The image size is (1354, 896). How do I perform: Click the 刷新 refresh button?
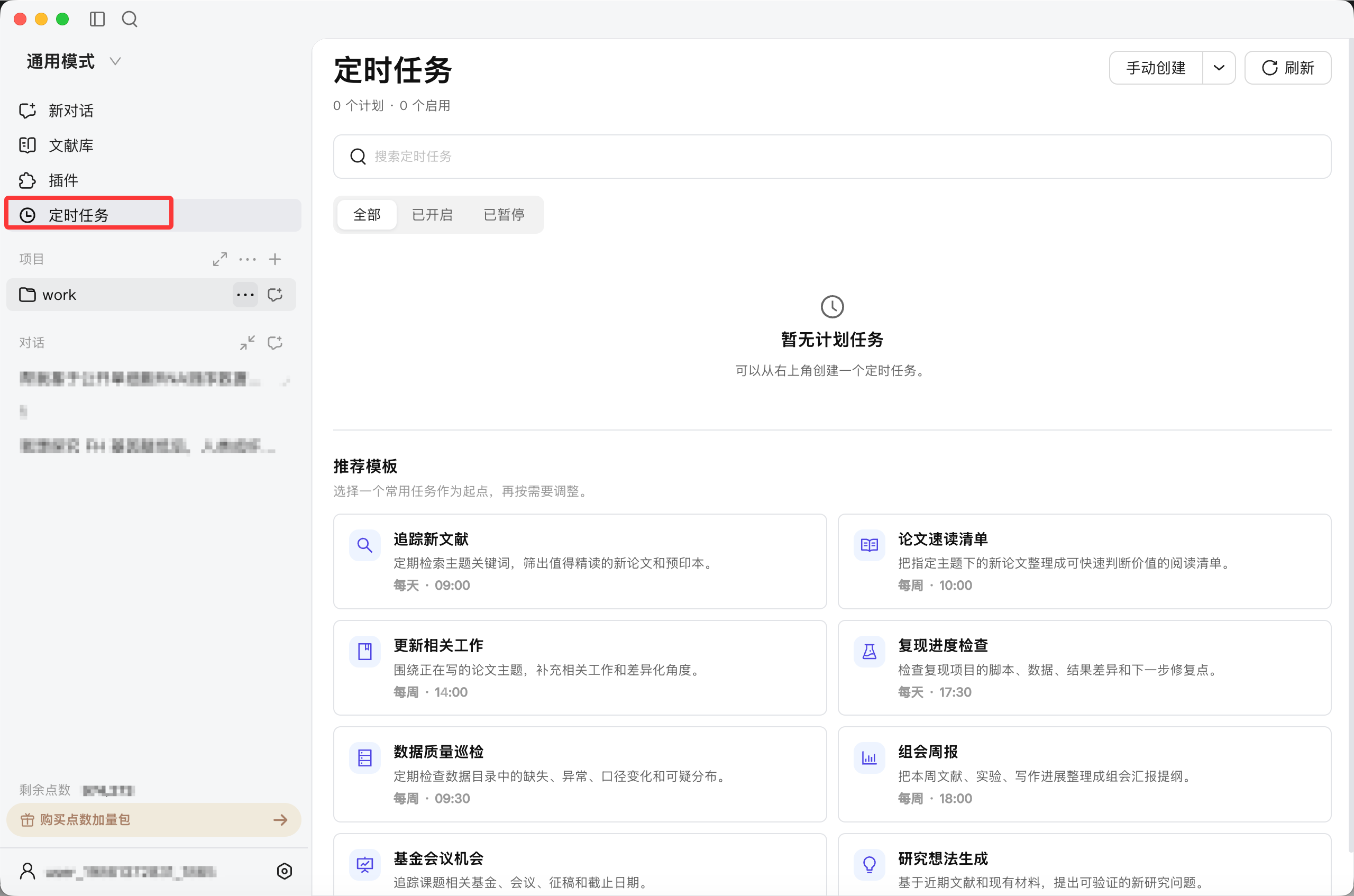point(1288,67)
